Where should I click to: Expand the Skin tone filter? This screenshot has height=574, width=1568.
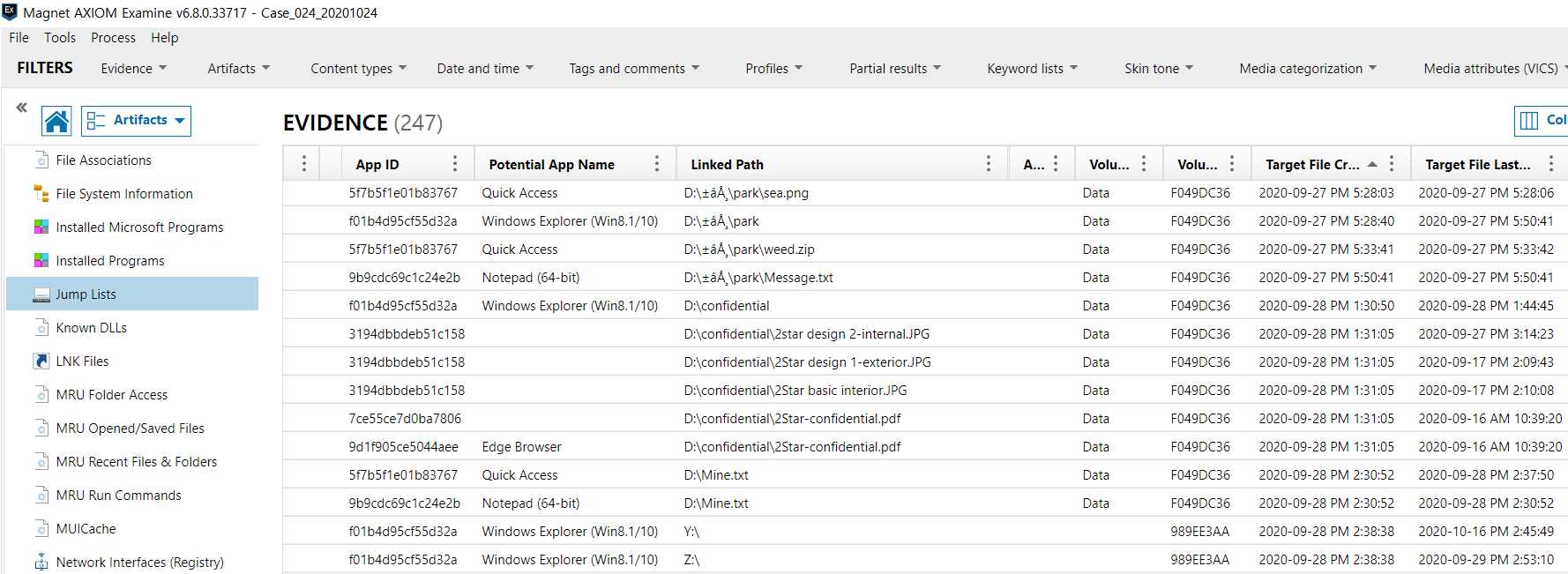click(x=1158, y=68)
